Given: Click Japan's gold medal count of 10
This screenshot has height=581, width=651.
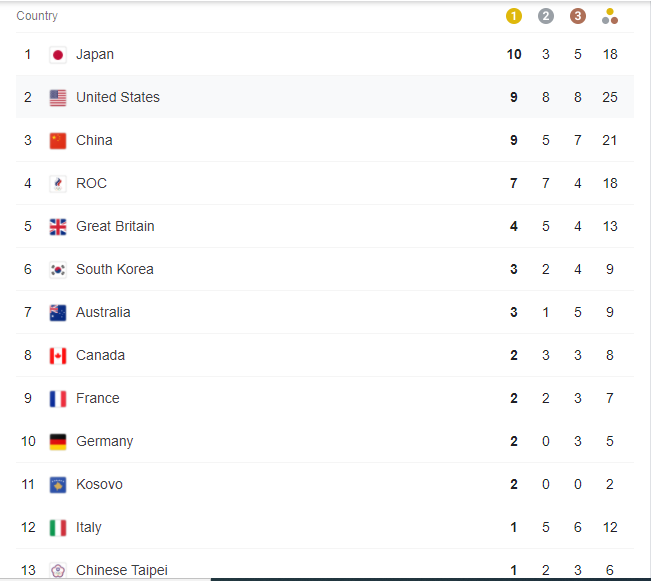Looking at the screenshot, I should pyautogui.click(x=514, y=54).
